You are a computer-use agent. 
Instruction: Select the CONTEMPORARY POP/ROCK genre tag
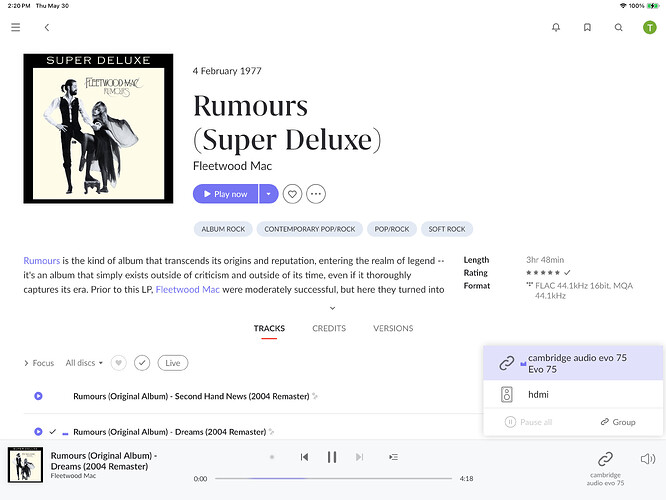click(x=310, y=229)
